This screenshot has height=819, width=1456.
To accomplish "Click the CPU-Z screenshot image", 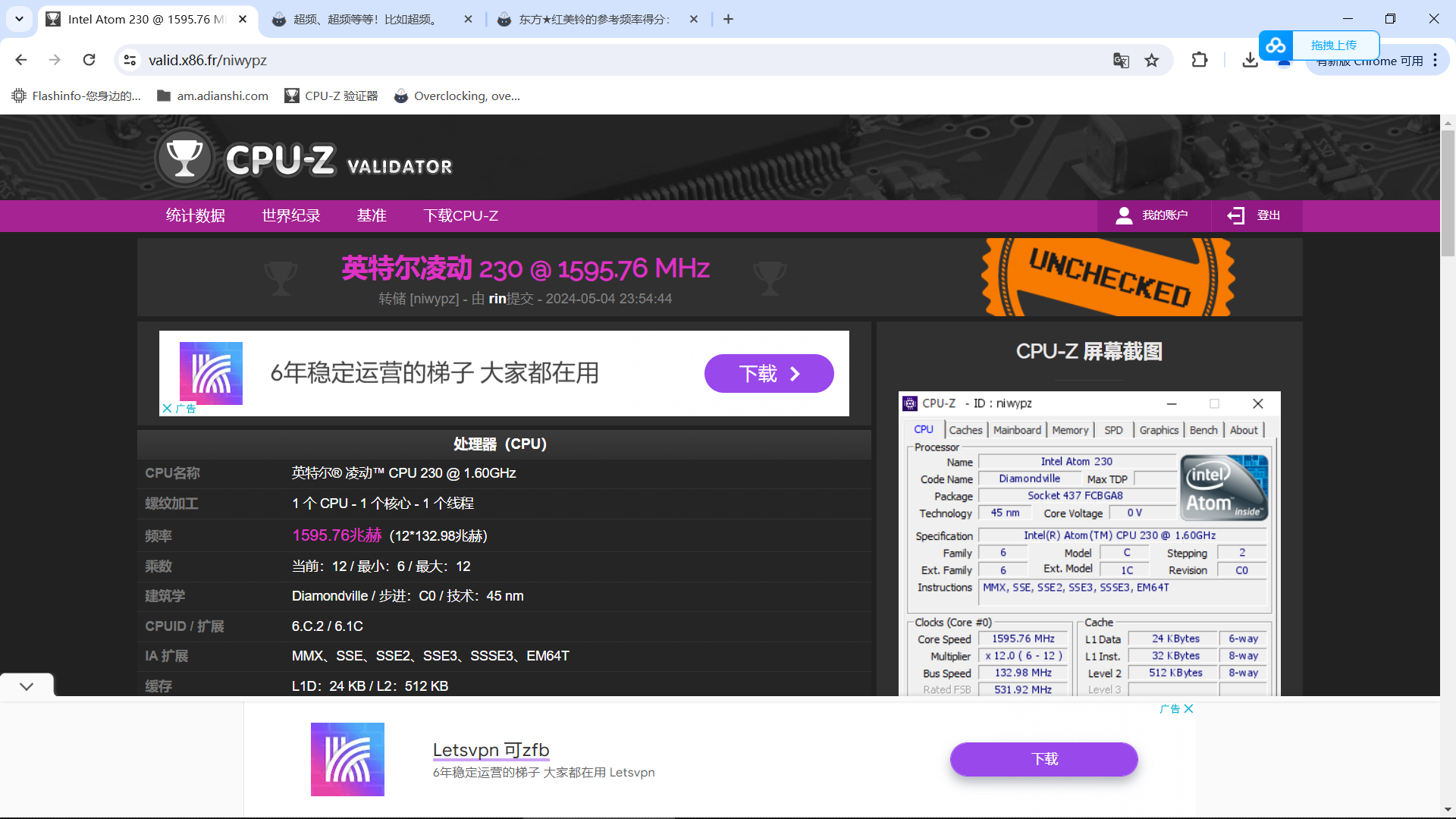I will click(1090, 544).
